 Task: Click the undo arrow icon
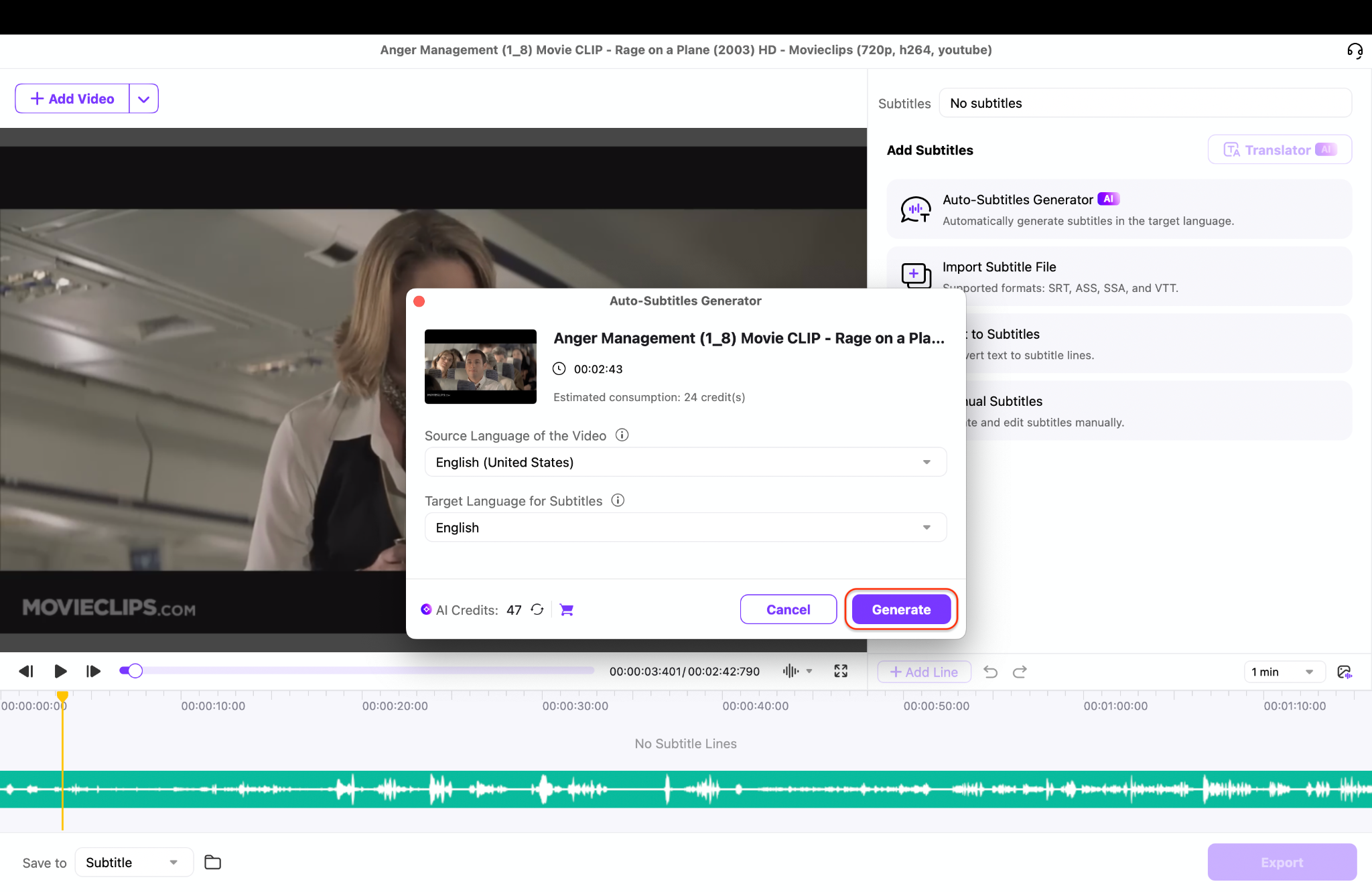[x=990, y=672]
